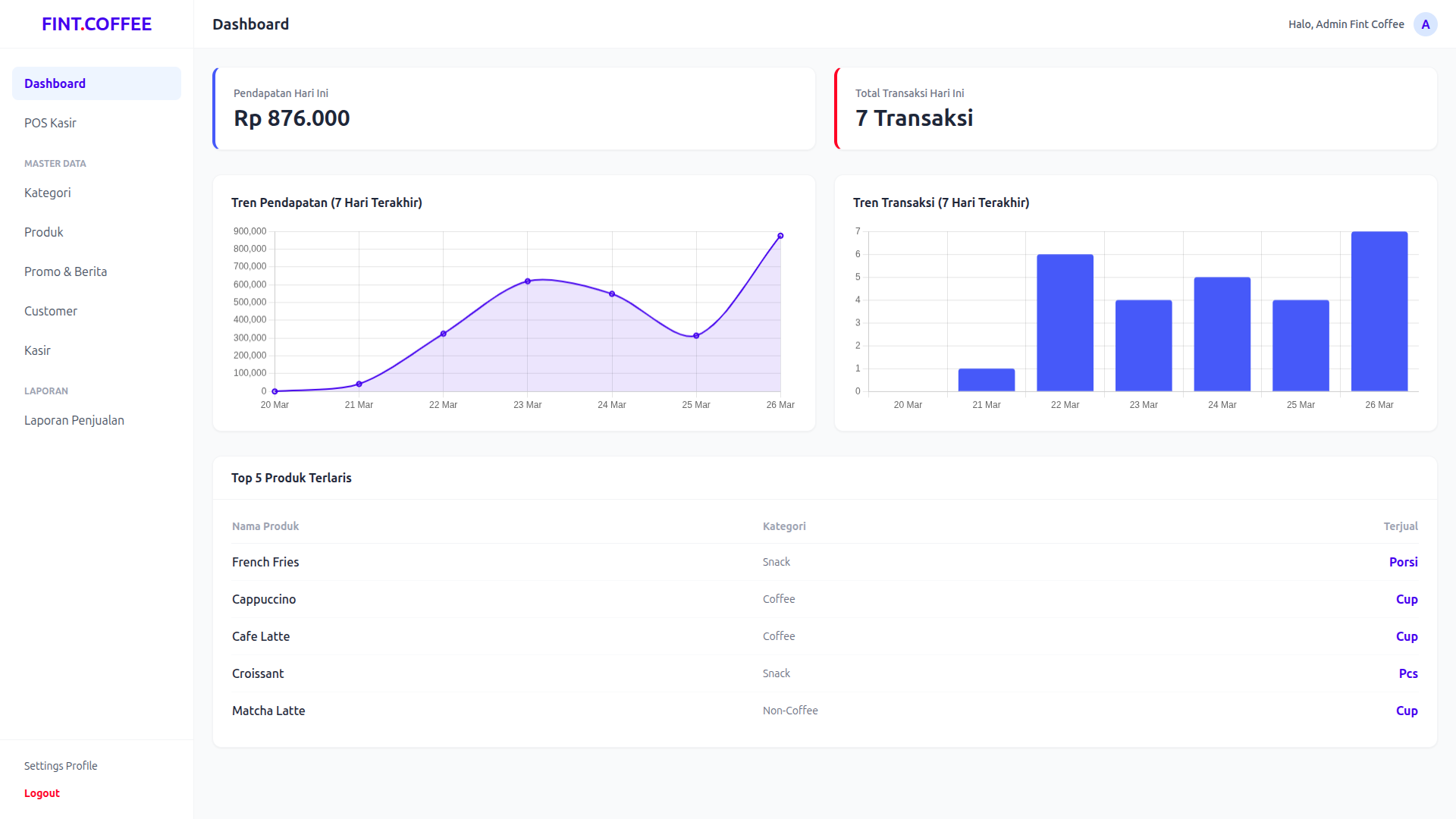Image resolution: width=1456 pixels, height=819 pixels.
Task: Click the 26 Mar revenue line point
Action: pos(780,236)
